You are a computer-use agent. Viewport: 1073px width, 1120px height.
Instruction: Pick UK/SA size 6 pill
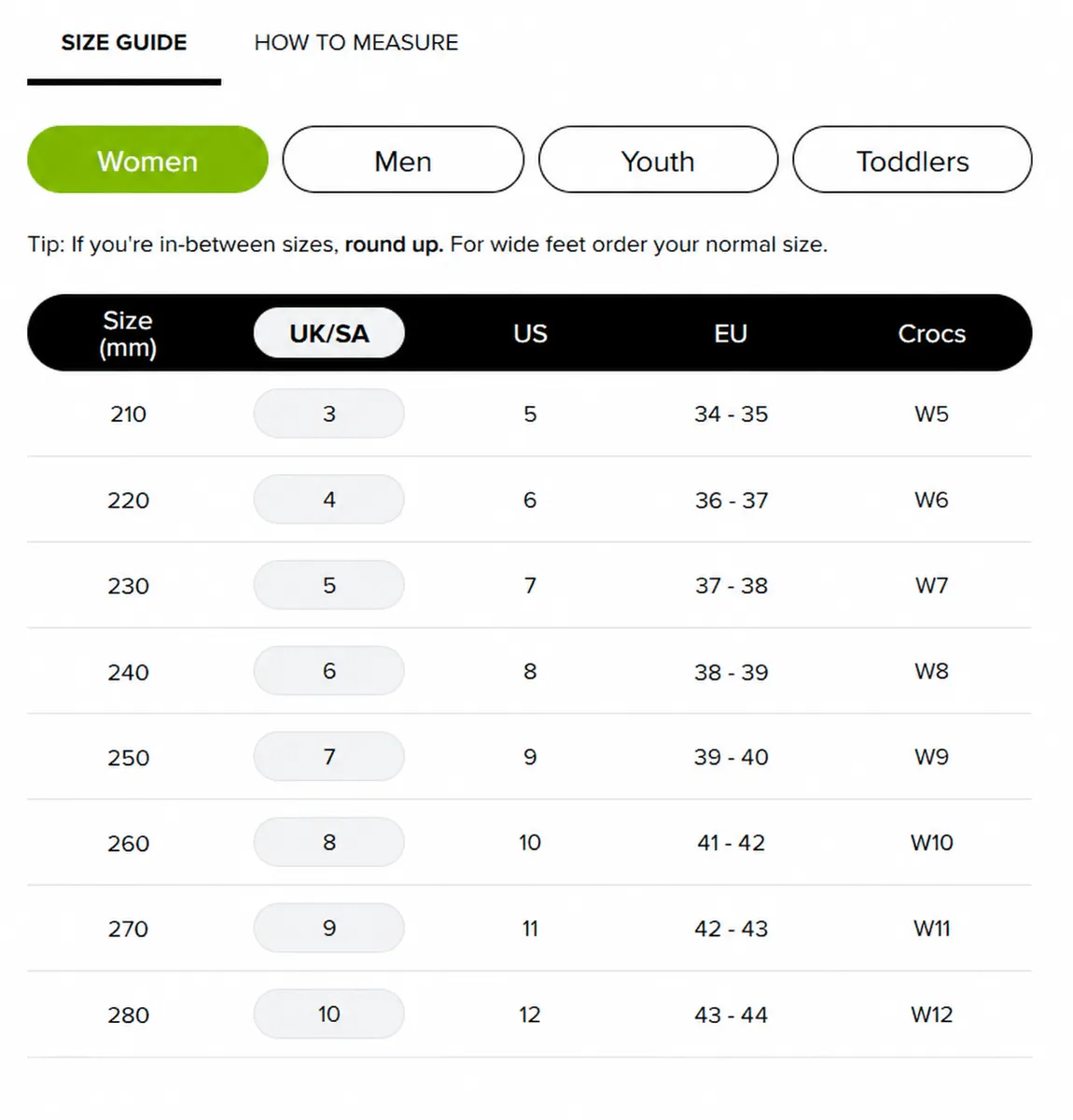[329, 671]
